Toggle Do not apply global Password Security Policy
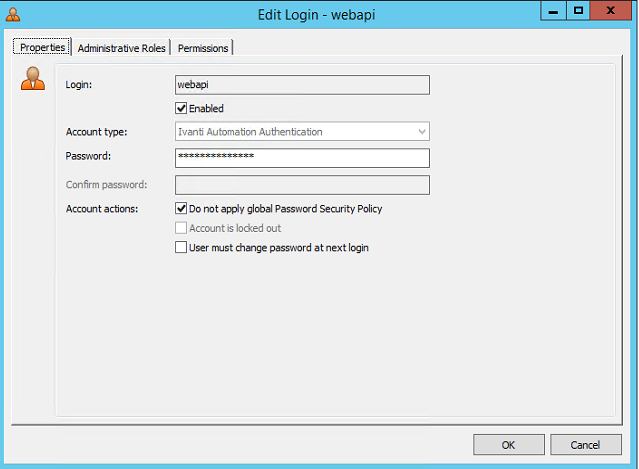Screen dimensions: 639x469 (181, 209)
